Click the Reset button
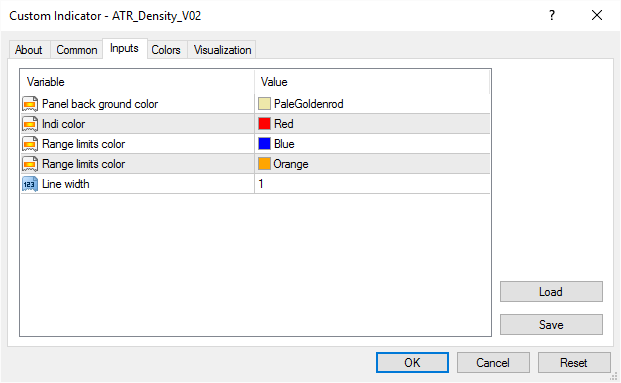This screenshot has width=621, height=383. (x=574, y=362)
